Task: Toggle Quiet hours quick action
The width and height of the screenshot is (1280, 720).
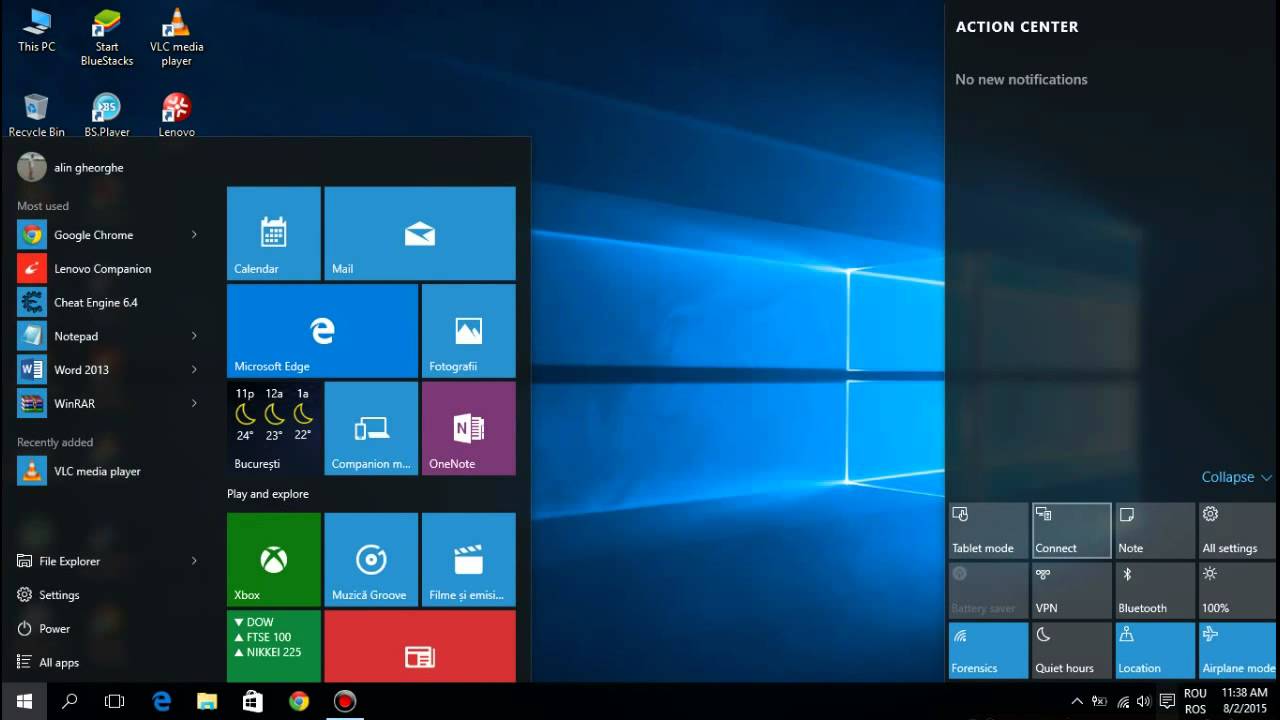Action: (x=1072, y=650)
